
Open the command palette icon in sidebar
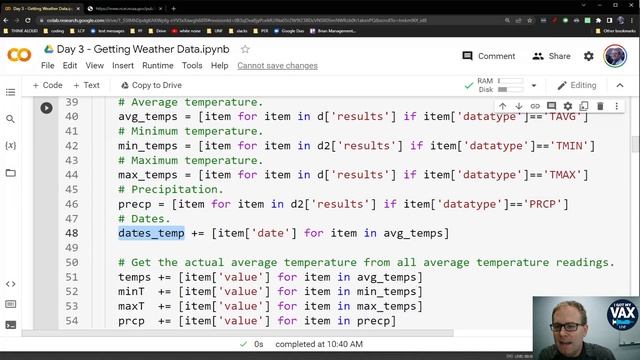11,304
